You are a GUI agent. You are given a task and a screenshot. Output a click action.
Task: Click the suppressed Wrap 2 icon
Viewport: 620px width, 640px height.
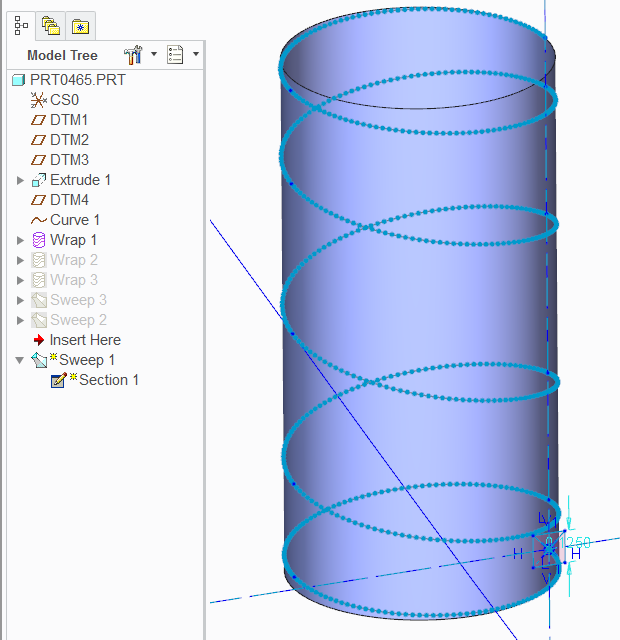[x=39, y=260]
